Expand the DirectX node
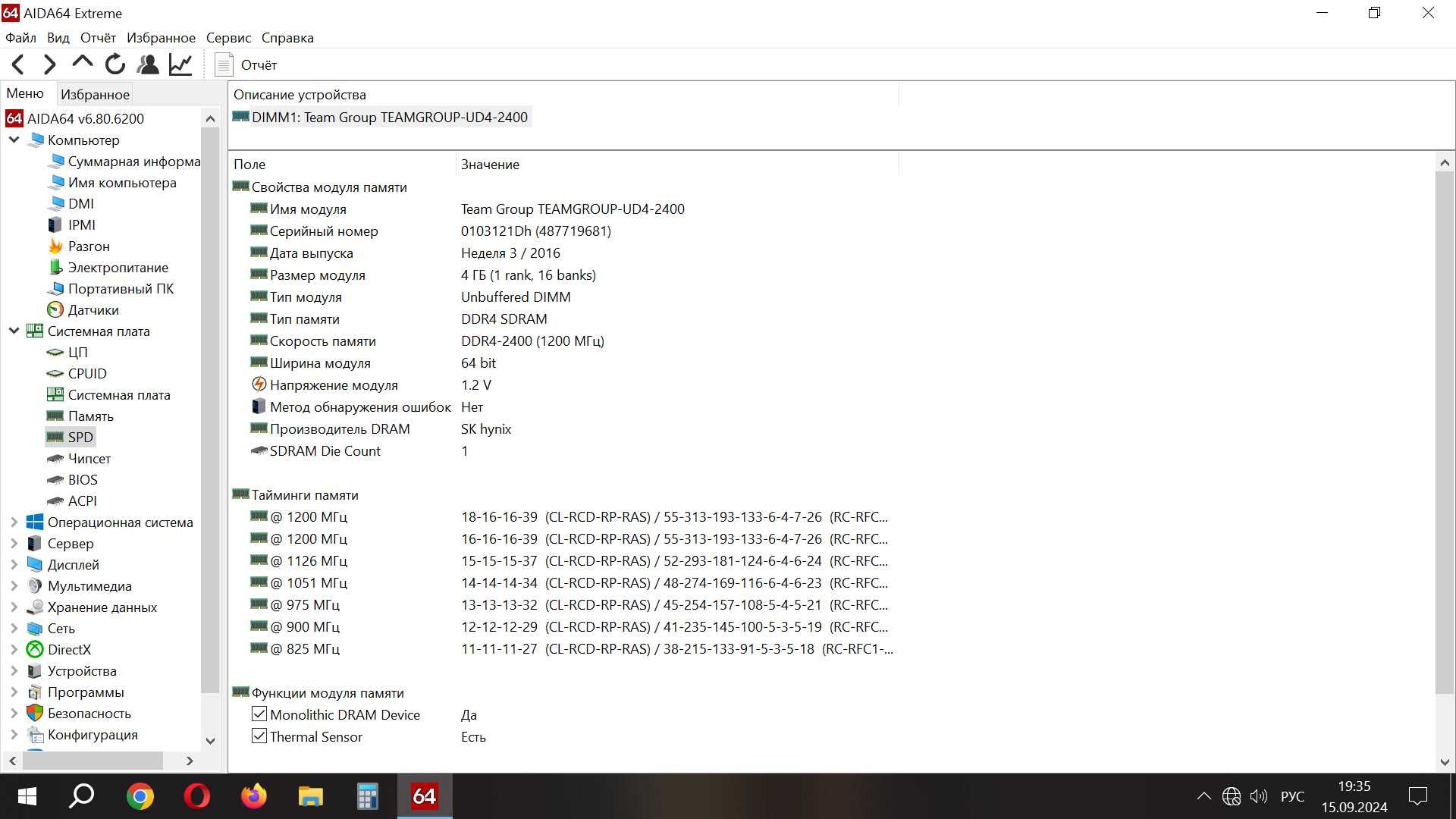Screen dimensions: 1456x819 tap(14, 650)
